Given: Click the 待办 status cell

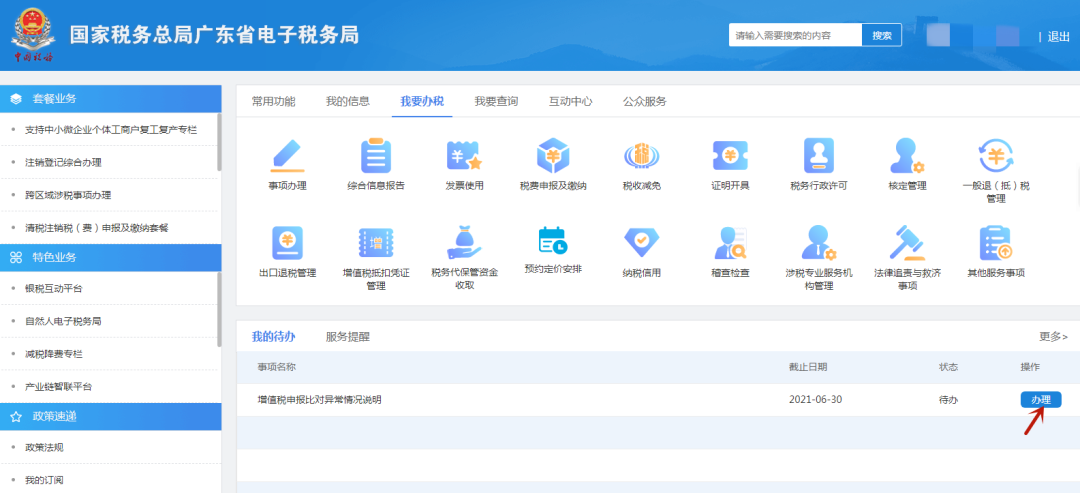Looking at the screenshot, I should [948, 400].
